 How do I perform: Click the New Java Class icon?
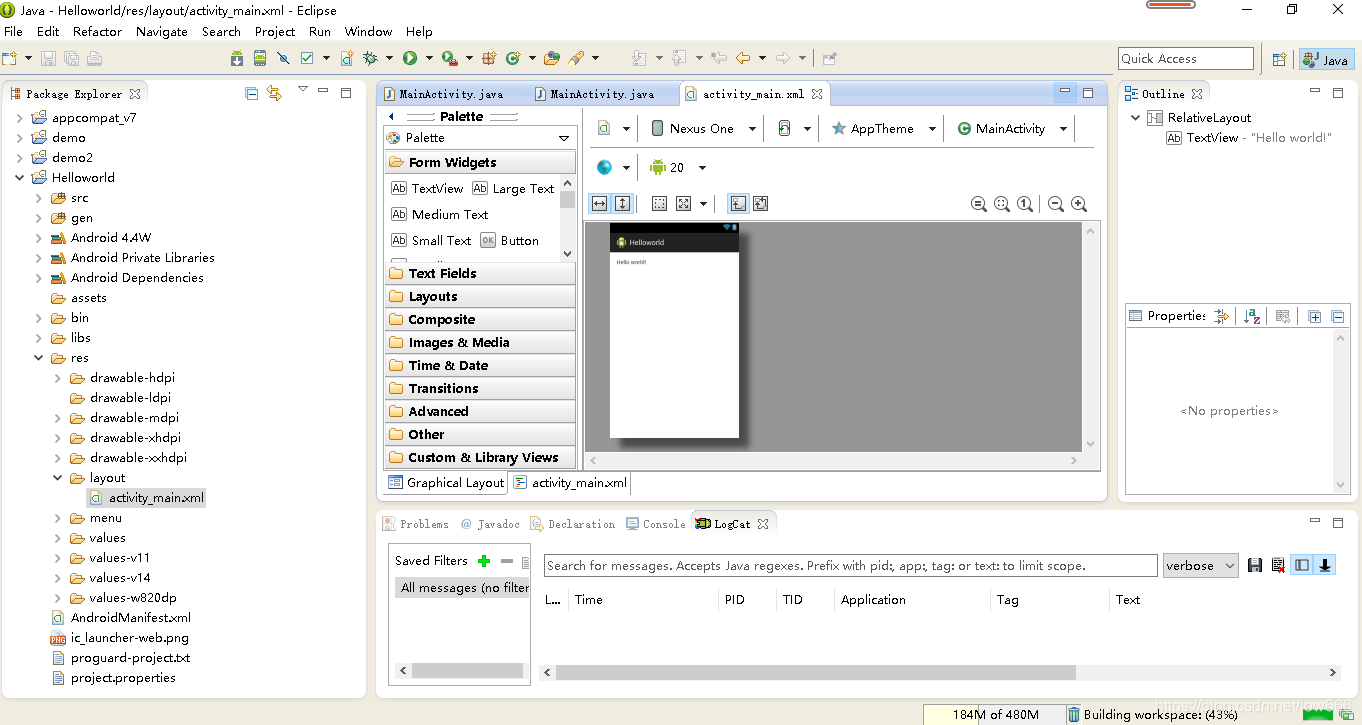[x=513, y=58]
